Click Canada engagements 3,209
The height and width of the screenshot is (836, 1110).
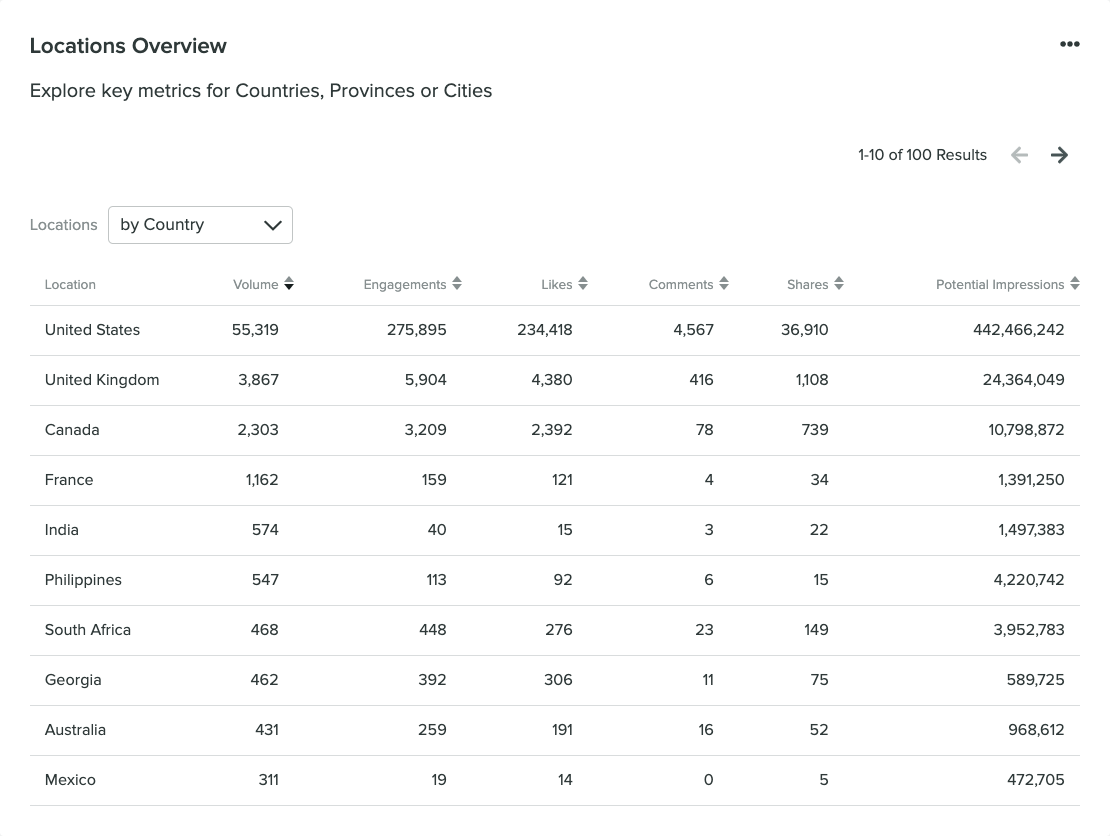tap(425, 430)
